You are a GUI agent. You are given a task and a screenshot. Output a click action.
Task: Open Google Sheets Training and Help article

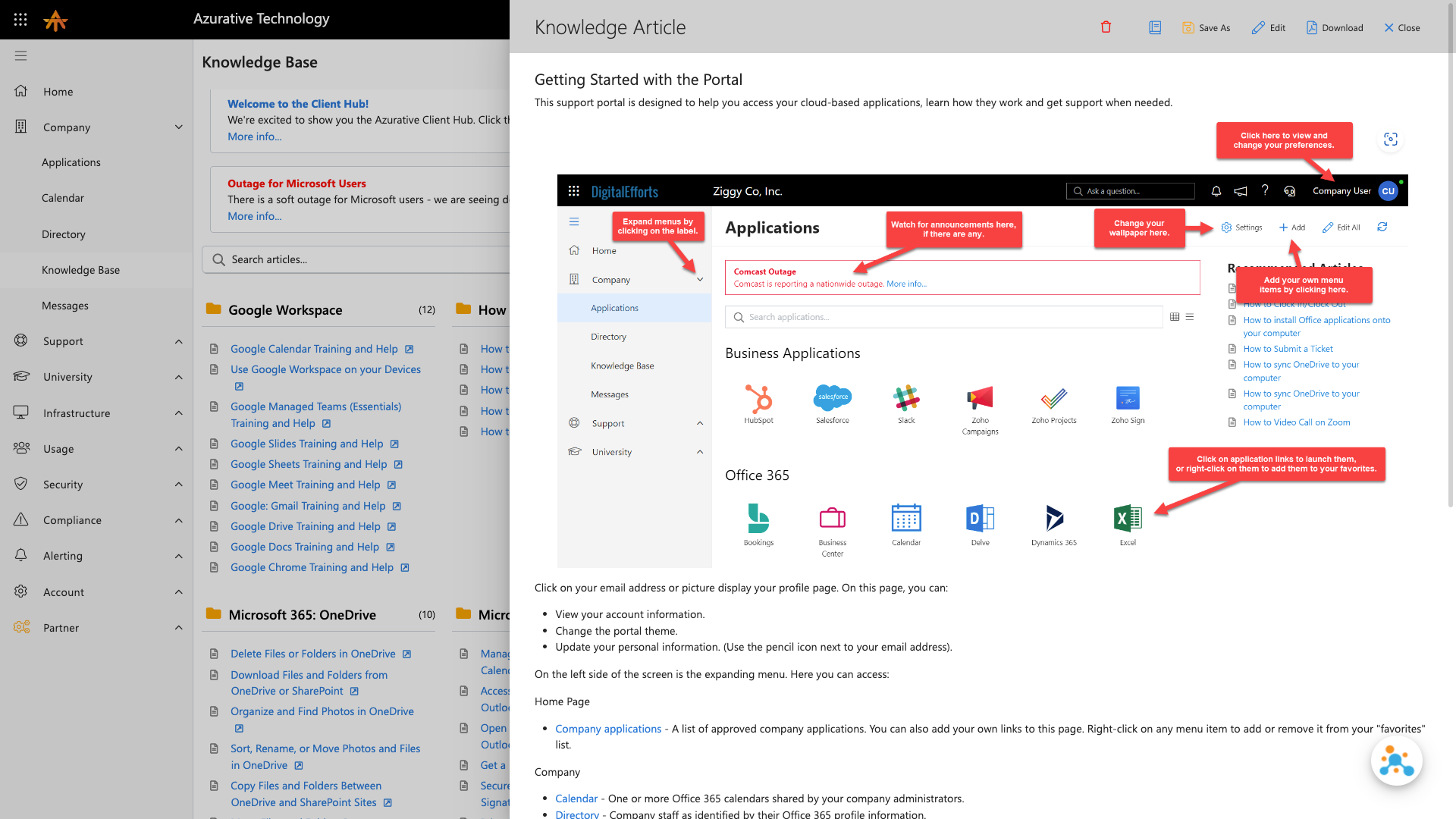(309, 464)
